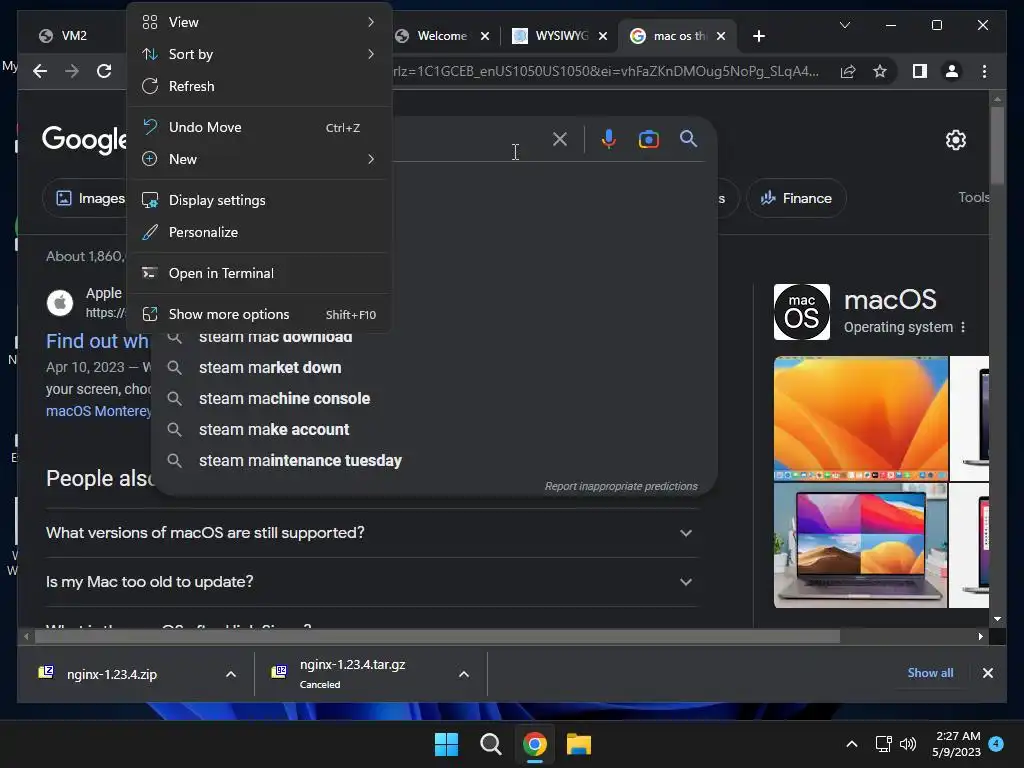
Task: Start voice search with microphone icon
Action: pos(609,139)
